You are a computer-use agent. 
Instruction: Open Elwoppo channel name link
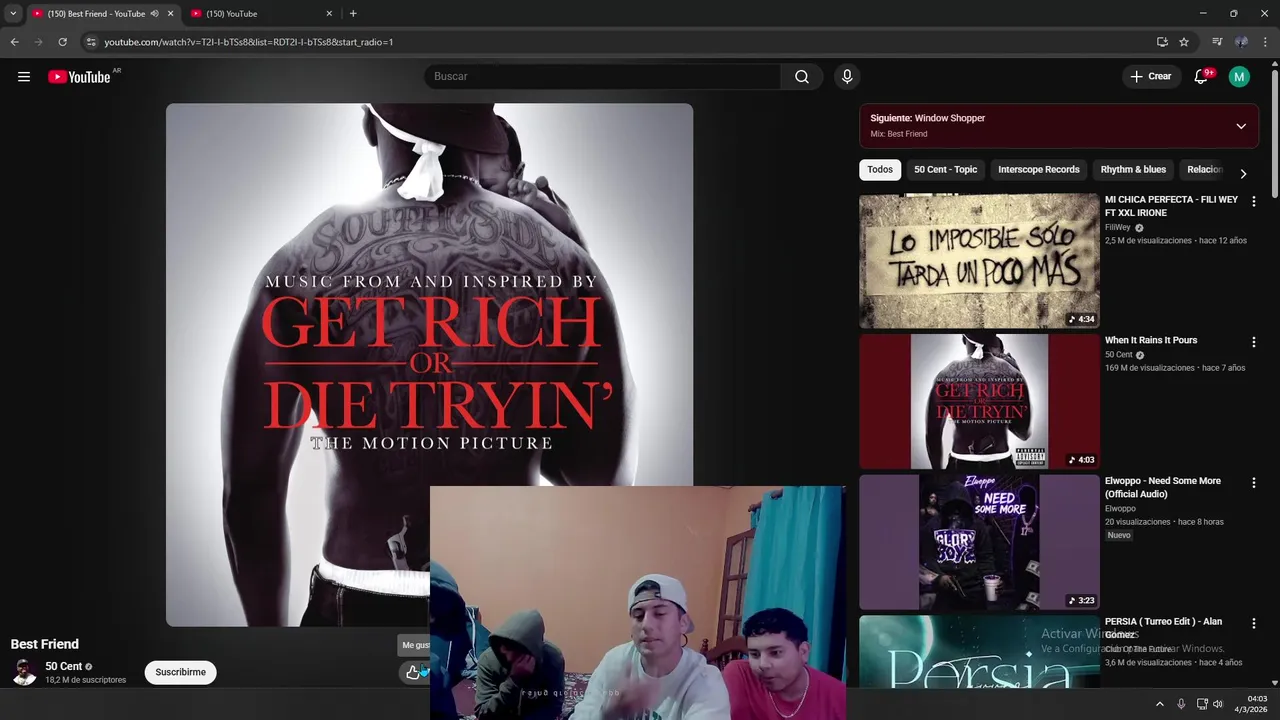click(1120, 509)
